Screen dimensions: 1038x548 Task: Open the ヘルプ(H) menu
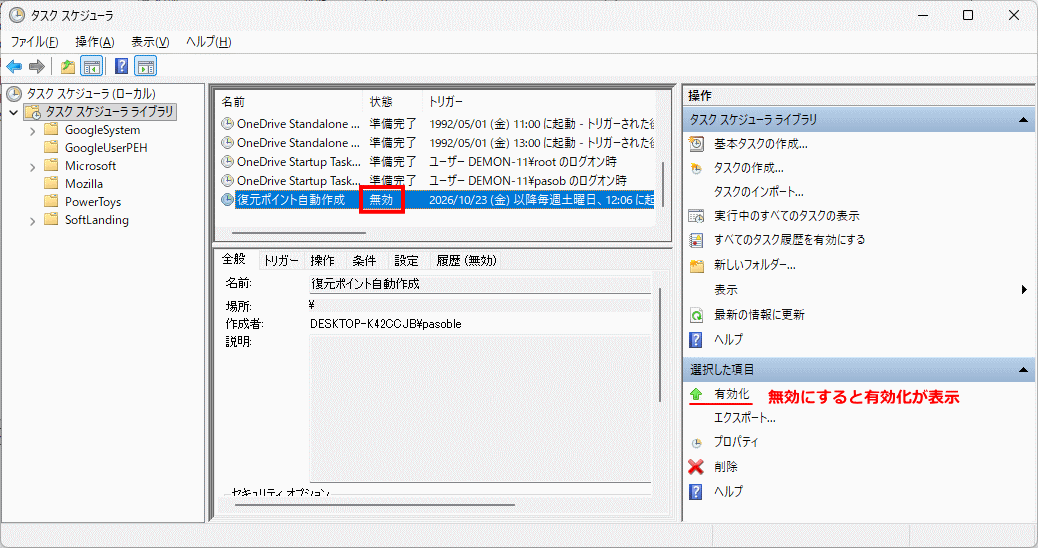pyautogui.click(x=209, y=42)
